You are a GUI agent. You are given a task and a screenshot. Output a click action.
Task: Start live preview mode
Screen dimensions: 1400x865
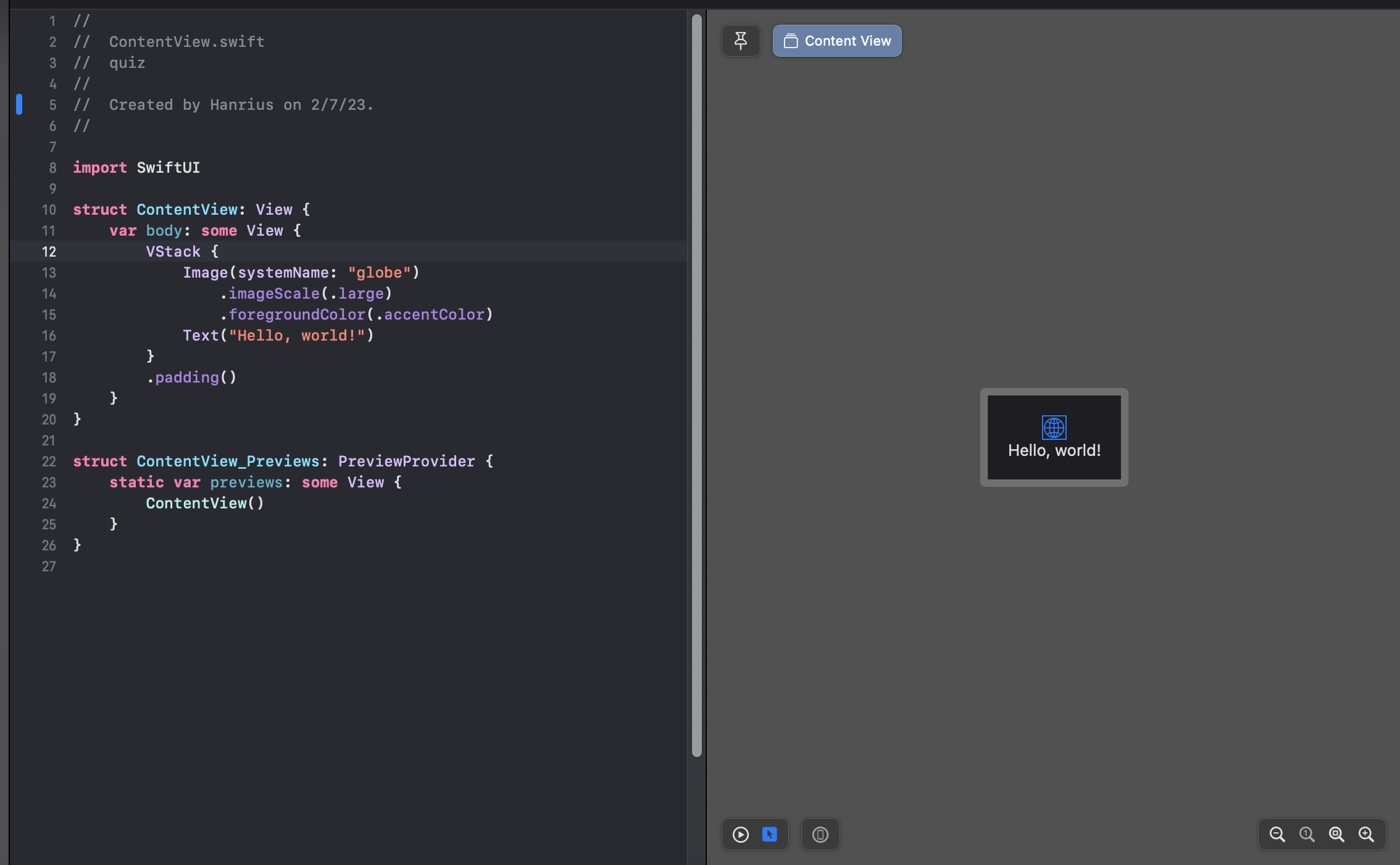coord(741,835)
